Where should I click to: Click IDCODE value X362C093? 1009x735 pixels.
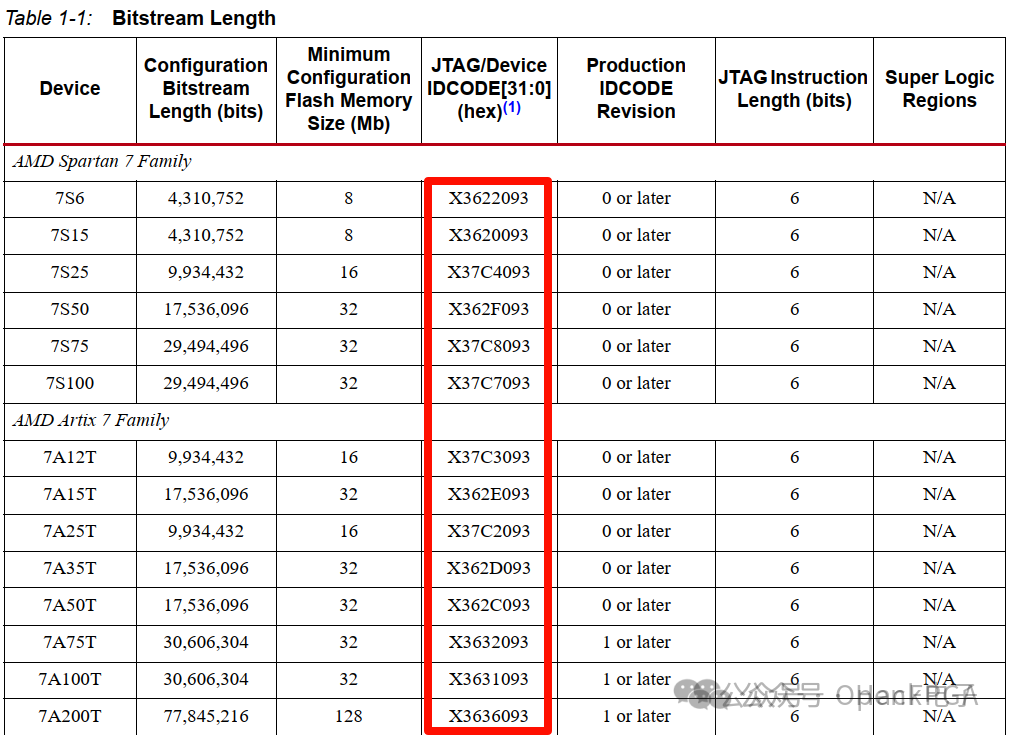488,605
